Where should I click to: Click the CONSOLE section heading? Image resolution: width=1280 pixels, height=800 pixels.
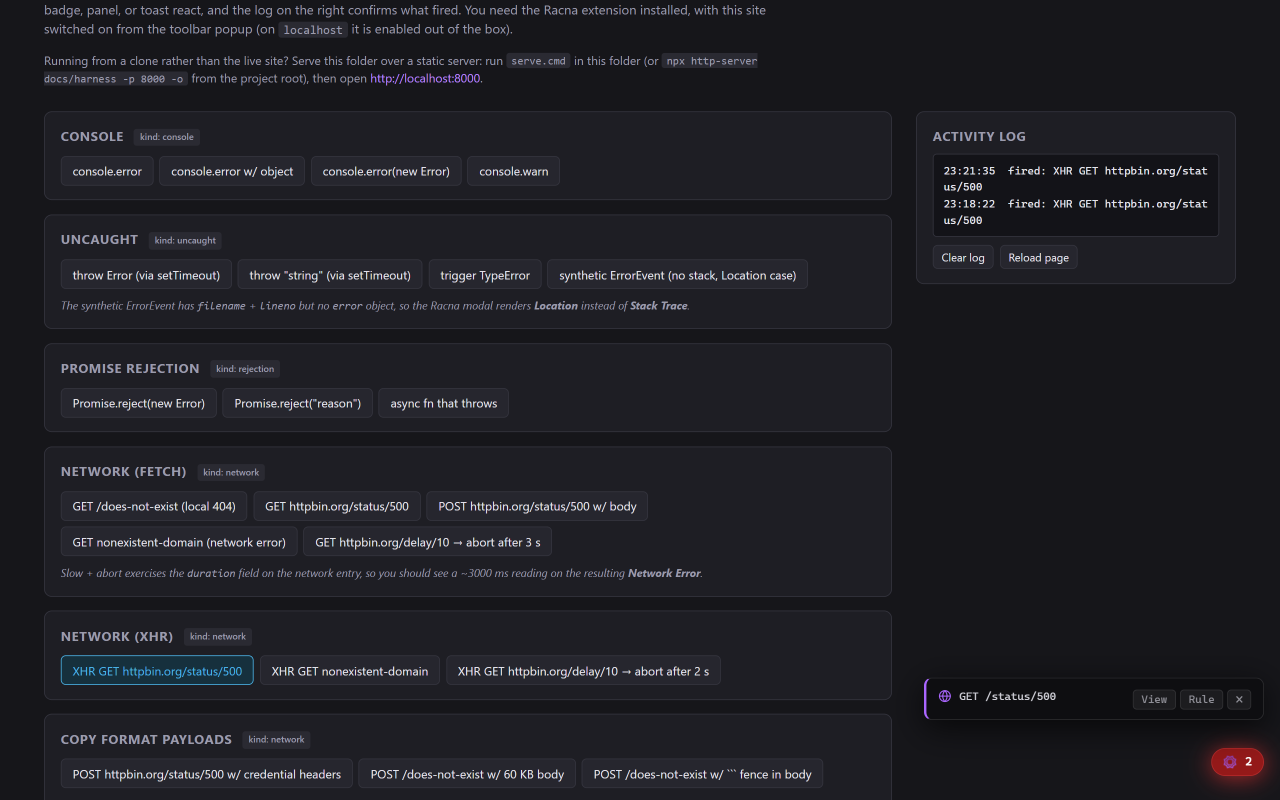click(x=92, y=136)
